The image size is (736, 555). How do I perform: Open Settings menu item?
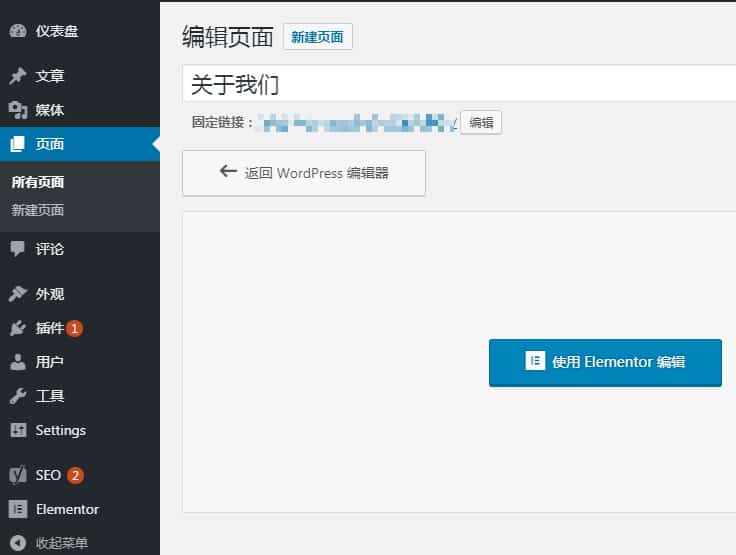(x=61, y=431)
